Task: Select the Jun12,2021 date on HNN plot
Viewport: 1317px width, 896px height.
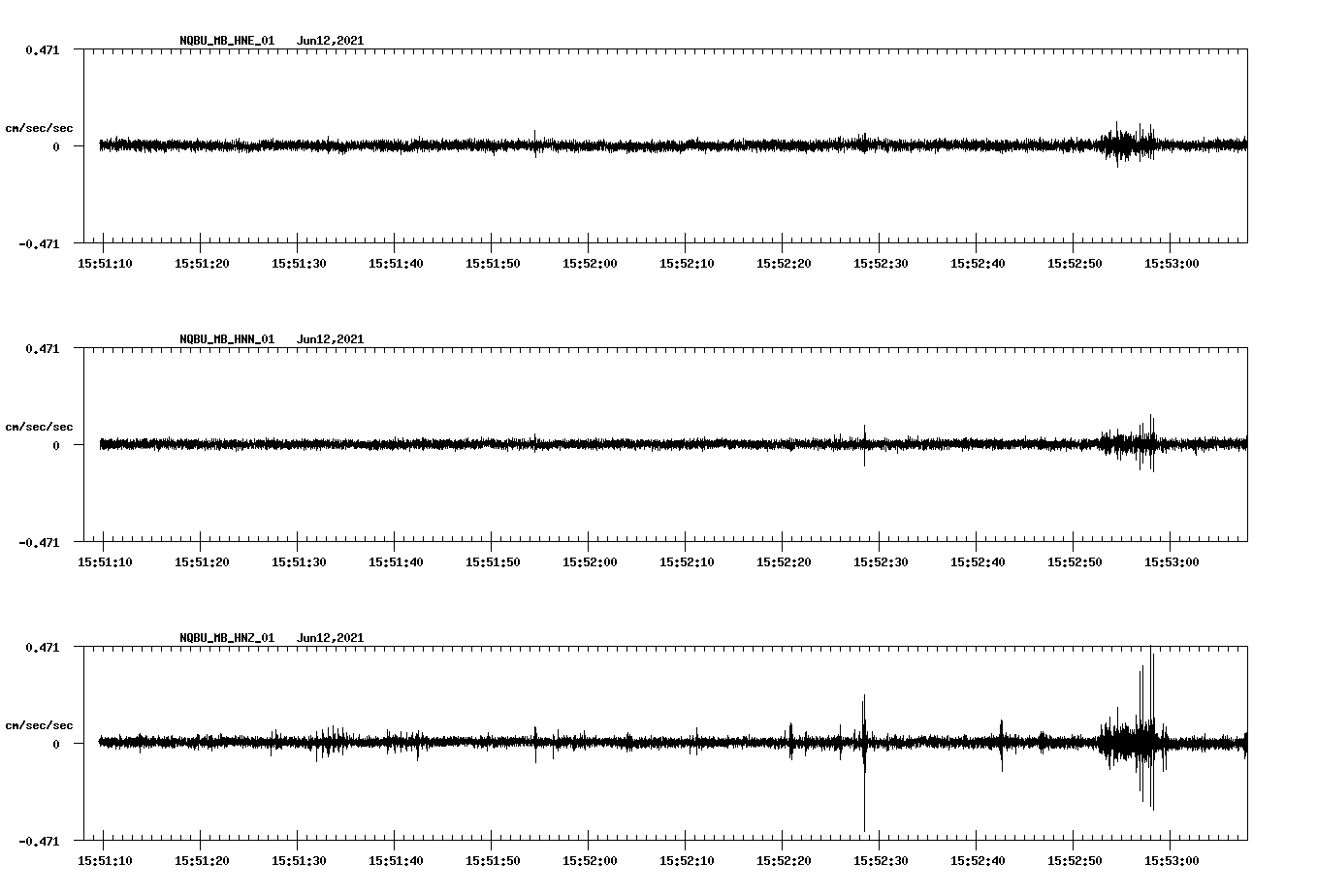Action: coord(330,339)
